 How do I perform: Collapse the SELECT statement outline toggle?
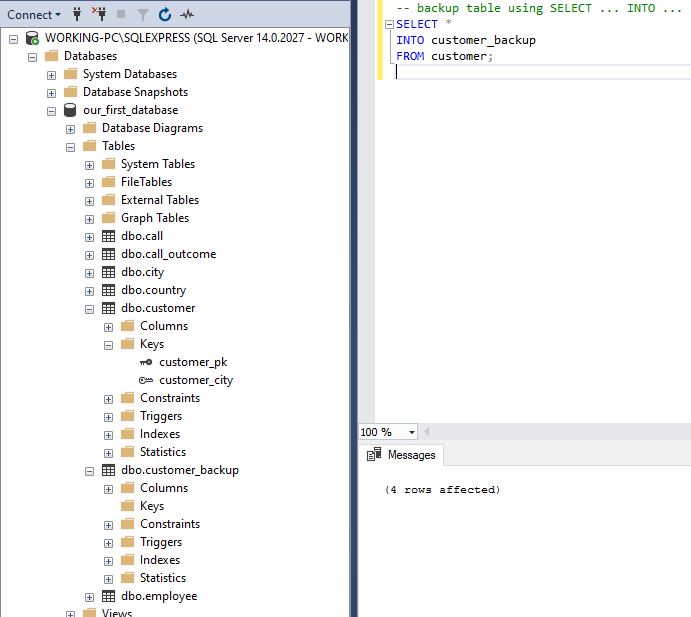pyautogui.click(x=389, y=25)
